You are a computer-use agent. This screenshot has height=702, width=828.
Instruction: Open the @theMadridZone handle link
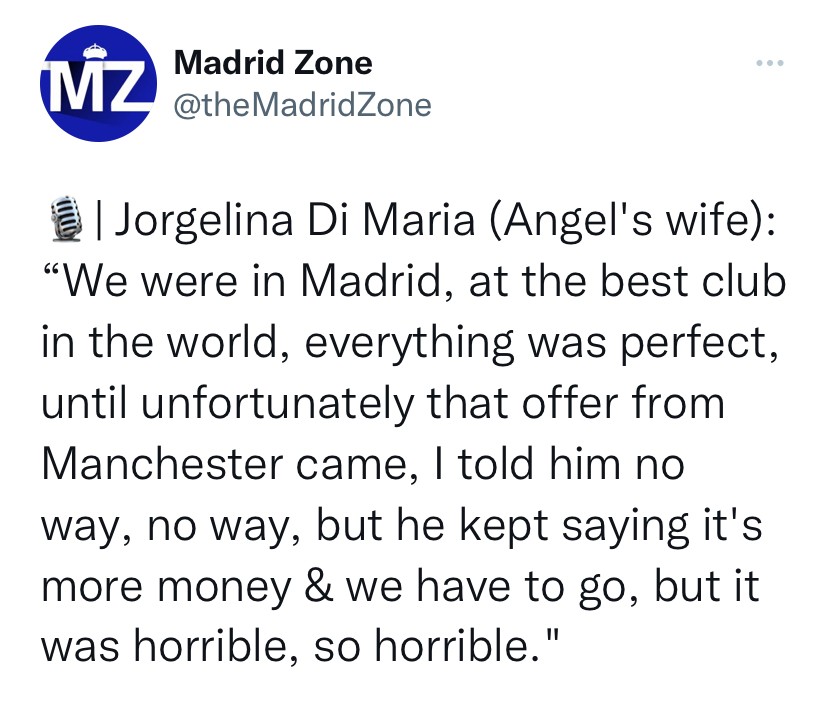click(x=302, y=103)
